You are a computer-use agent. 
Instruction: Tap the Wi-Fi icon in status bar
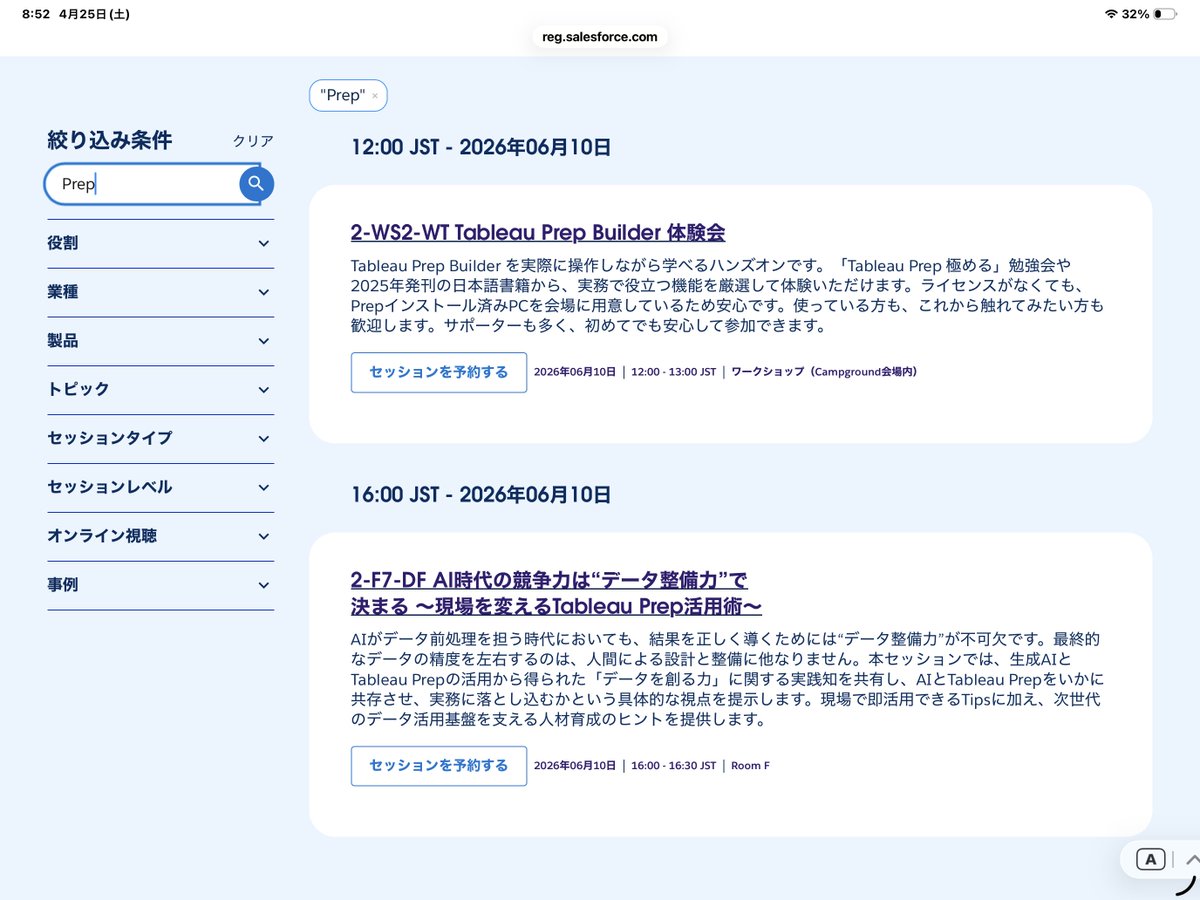pos(1111,14)
